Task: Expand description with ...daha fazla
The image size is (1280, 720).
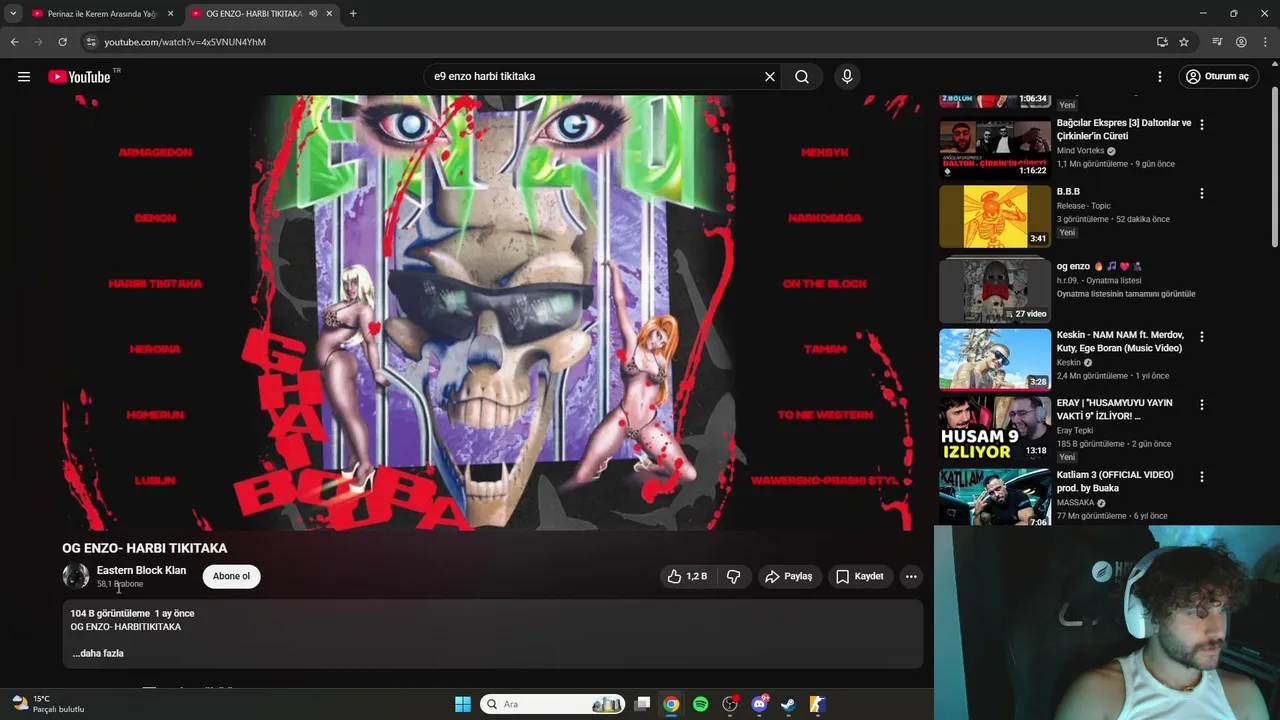Action: click(x=98, y=653)
